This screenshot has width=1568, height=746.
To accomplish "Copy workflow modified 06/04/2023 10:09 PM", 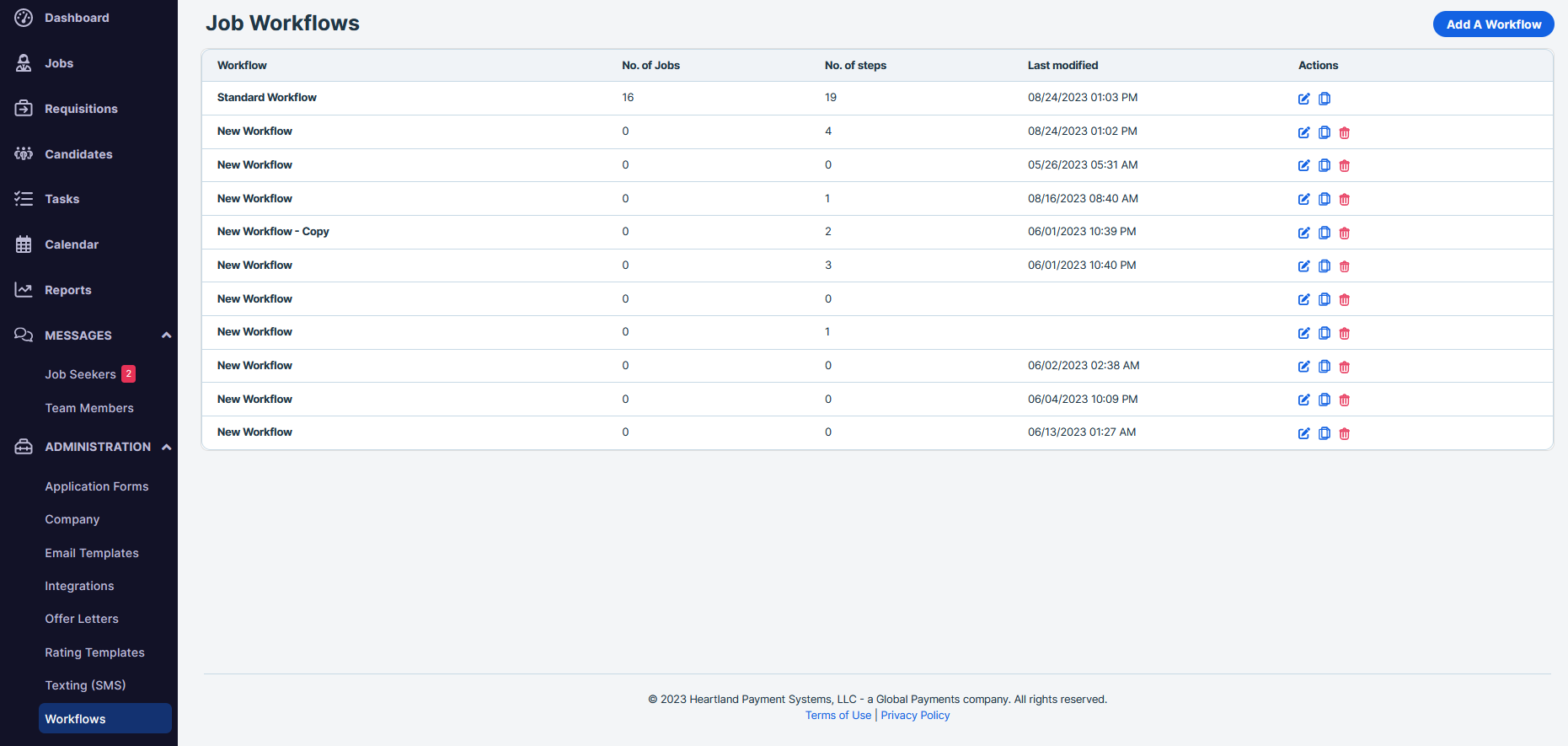I will pos(1325,400).
